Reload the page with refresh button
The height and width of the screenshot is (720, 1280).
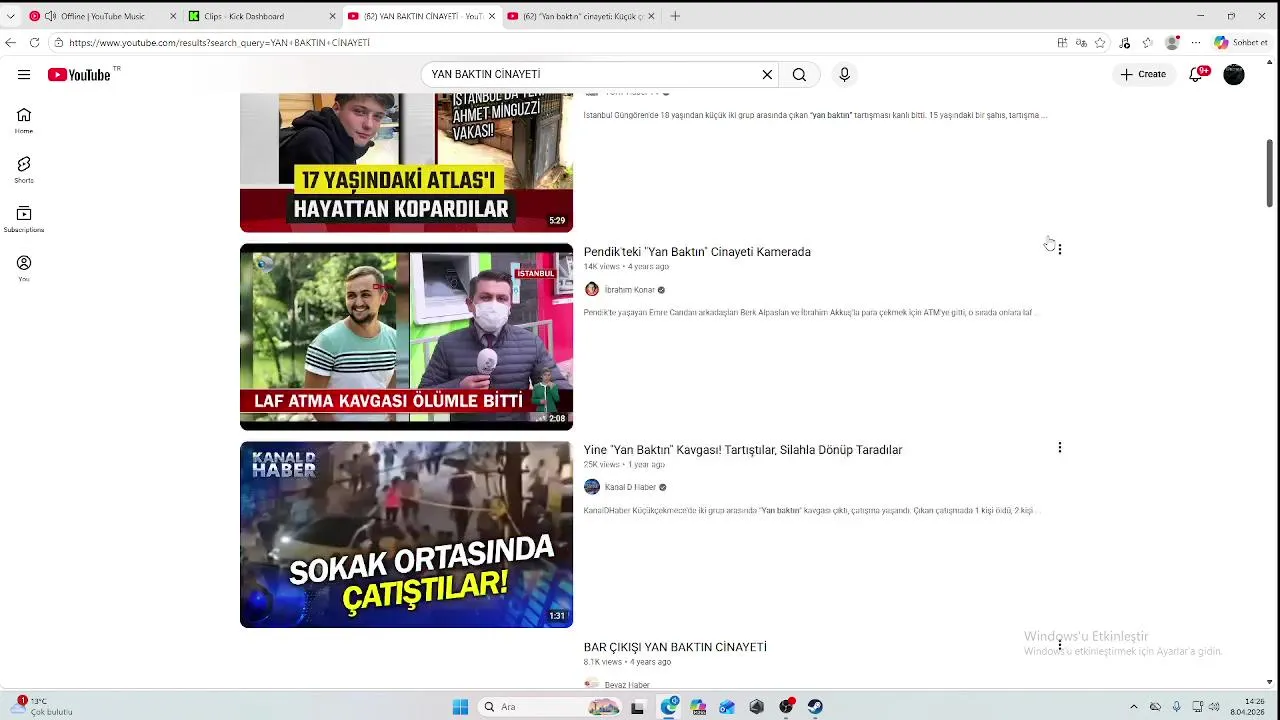(x=34, y=43)
